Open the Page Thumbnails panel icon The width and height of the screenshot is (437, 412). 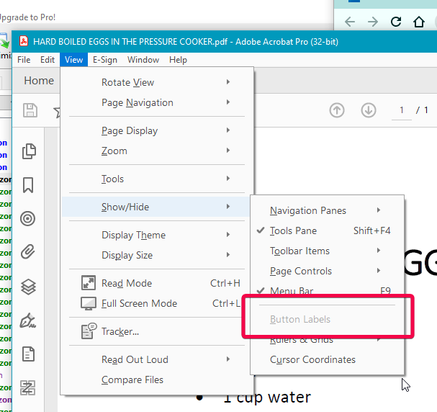pos(29,151)
